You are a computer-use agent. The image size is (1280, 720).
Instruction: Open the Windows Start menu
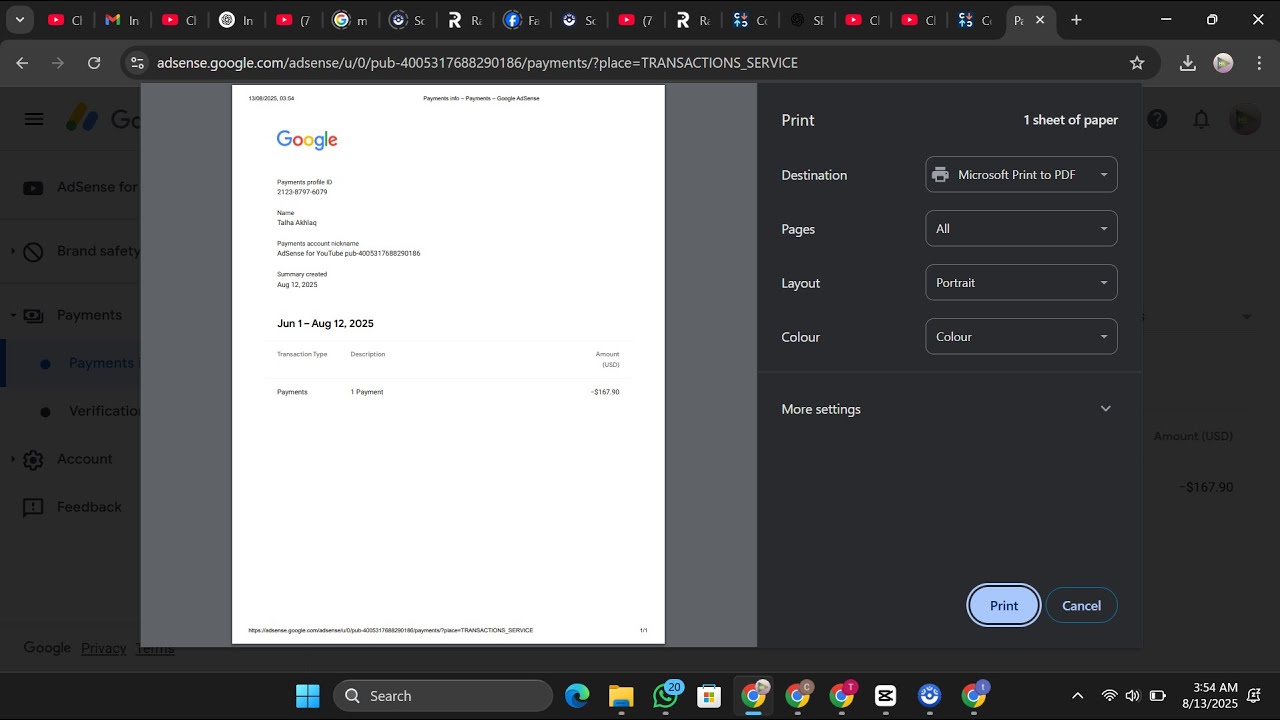click(308, 696)
